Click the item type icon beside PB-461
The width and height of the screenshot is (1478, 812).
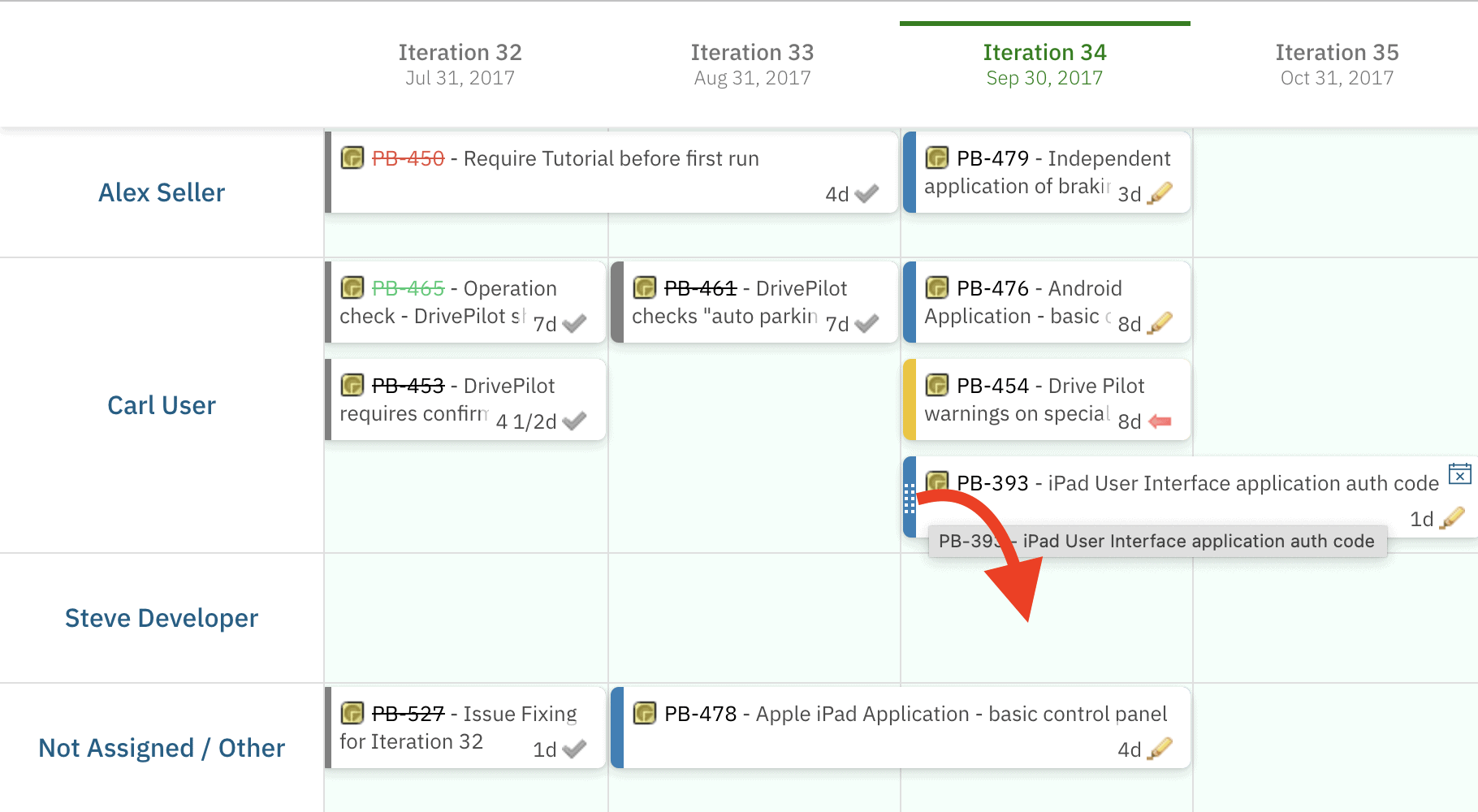click(x=645, y=287)
